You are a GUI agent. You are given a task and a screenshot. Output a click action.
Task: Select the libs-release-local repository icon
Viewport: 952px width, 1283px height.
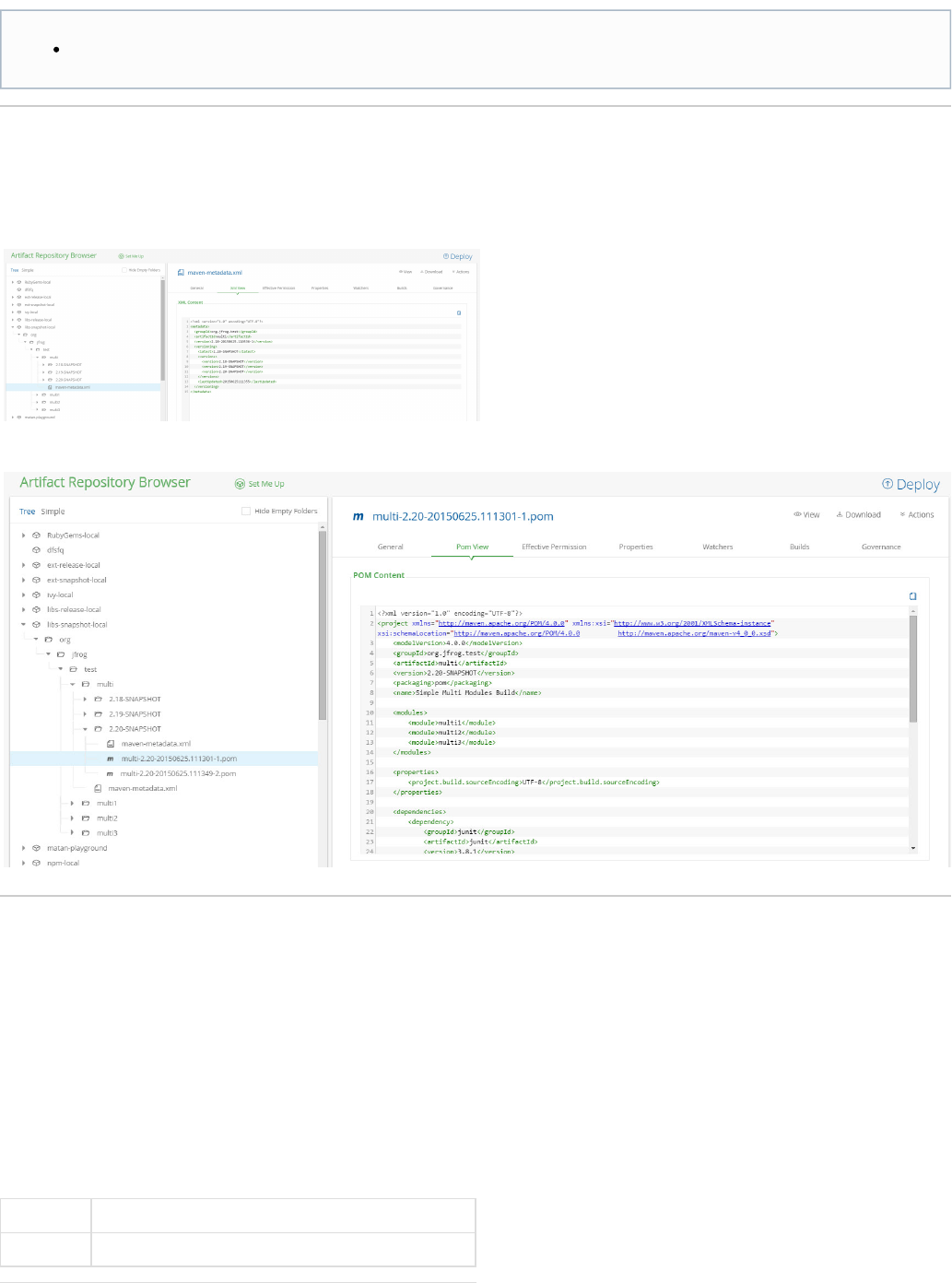(x=36, y=609)
